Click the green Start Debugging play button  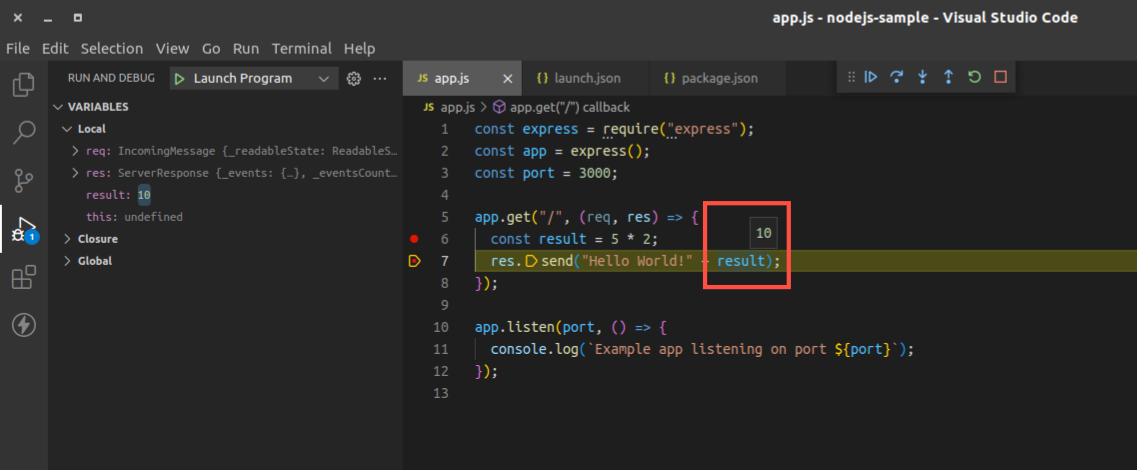point(179,78)
